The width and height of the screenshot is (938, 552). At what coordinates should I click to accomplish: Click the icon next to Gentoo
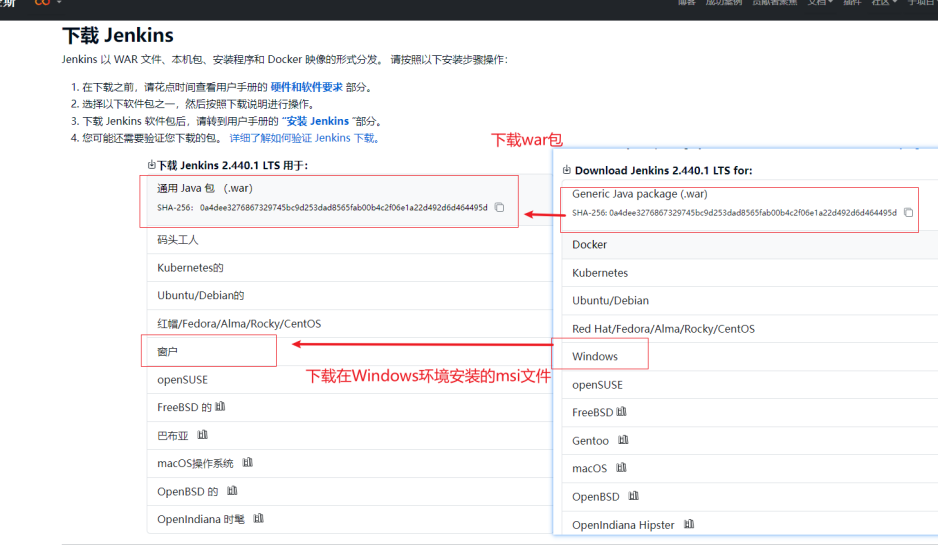click(x=623, y=440)
